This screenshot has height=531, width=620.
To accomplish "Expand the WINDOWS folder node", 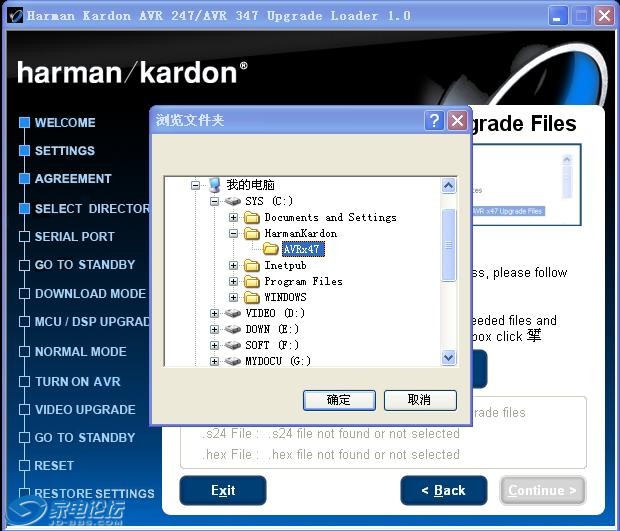I will [233, 297].
